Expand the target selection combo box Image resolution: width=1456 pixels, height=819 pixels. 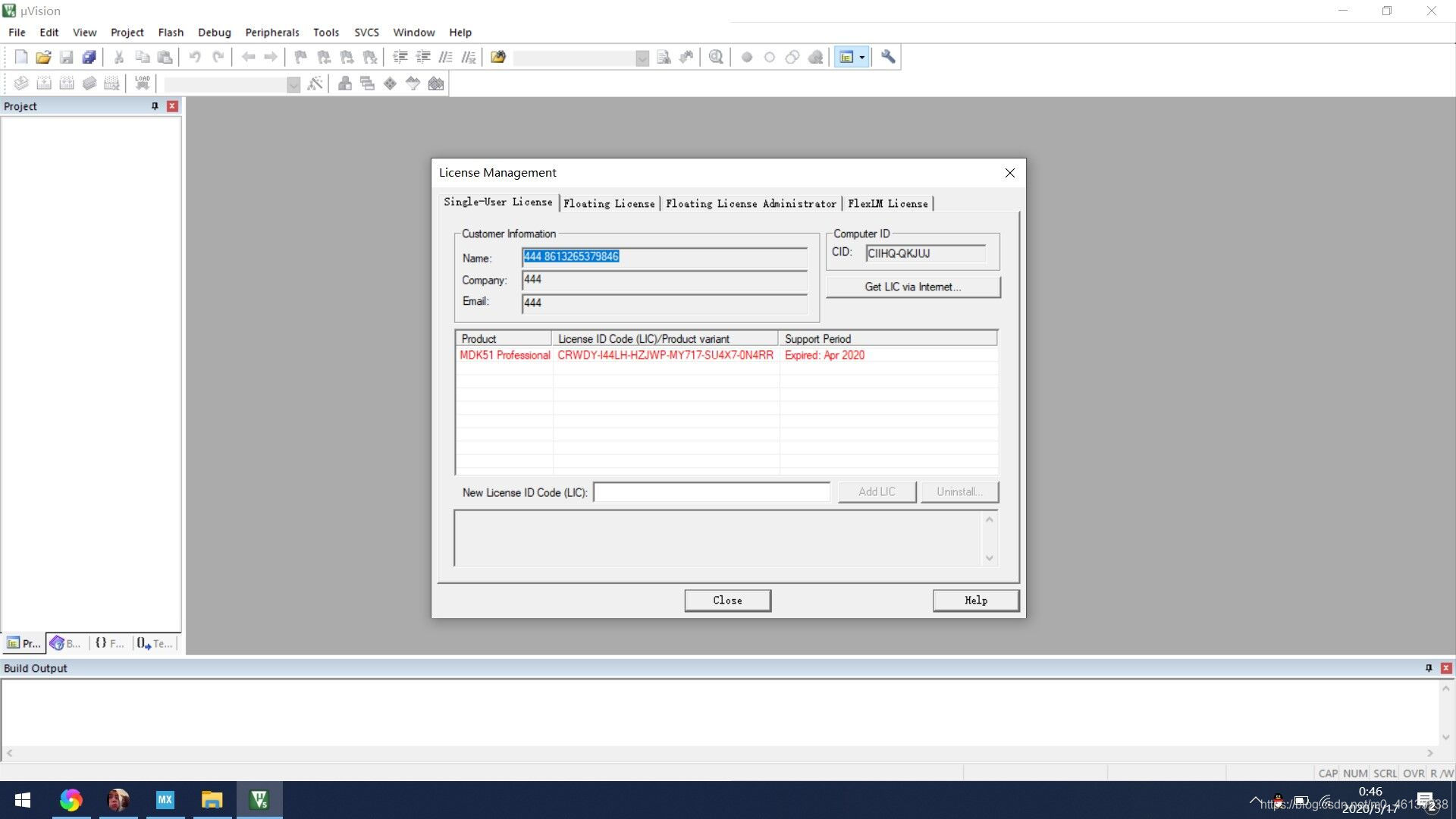click(293, 85)
